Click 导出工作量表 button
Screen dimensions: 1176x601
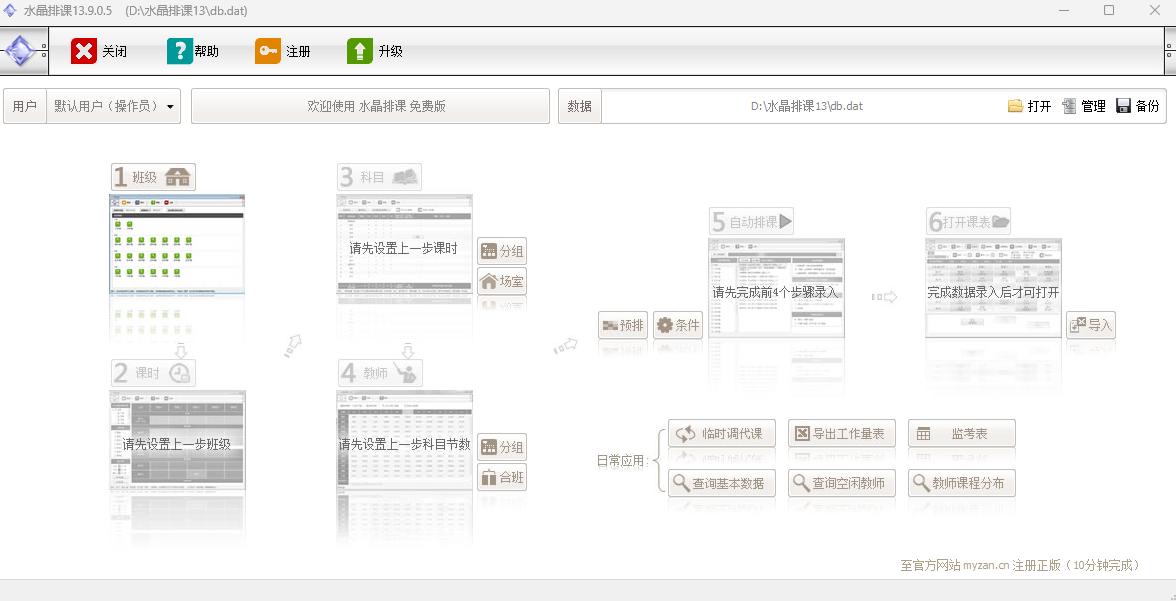tap(842, 433)
